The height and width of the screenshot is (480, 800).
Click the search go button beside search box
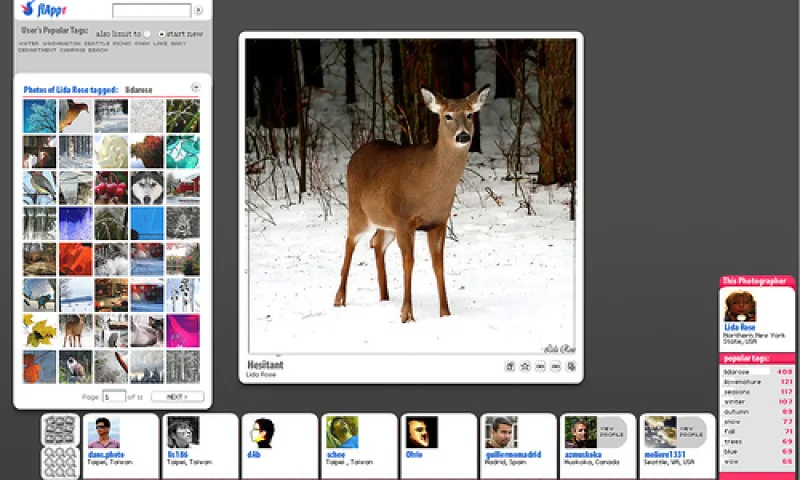[198, 10]
